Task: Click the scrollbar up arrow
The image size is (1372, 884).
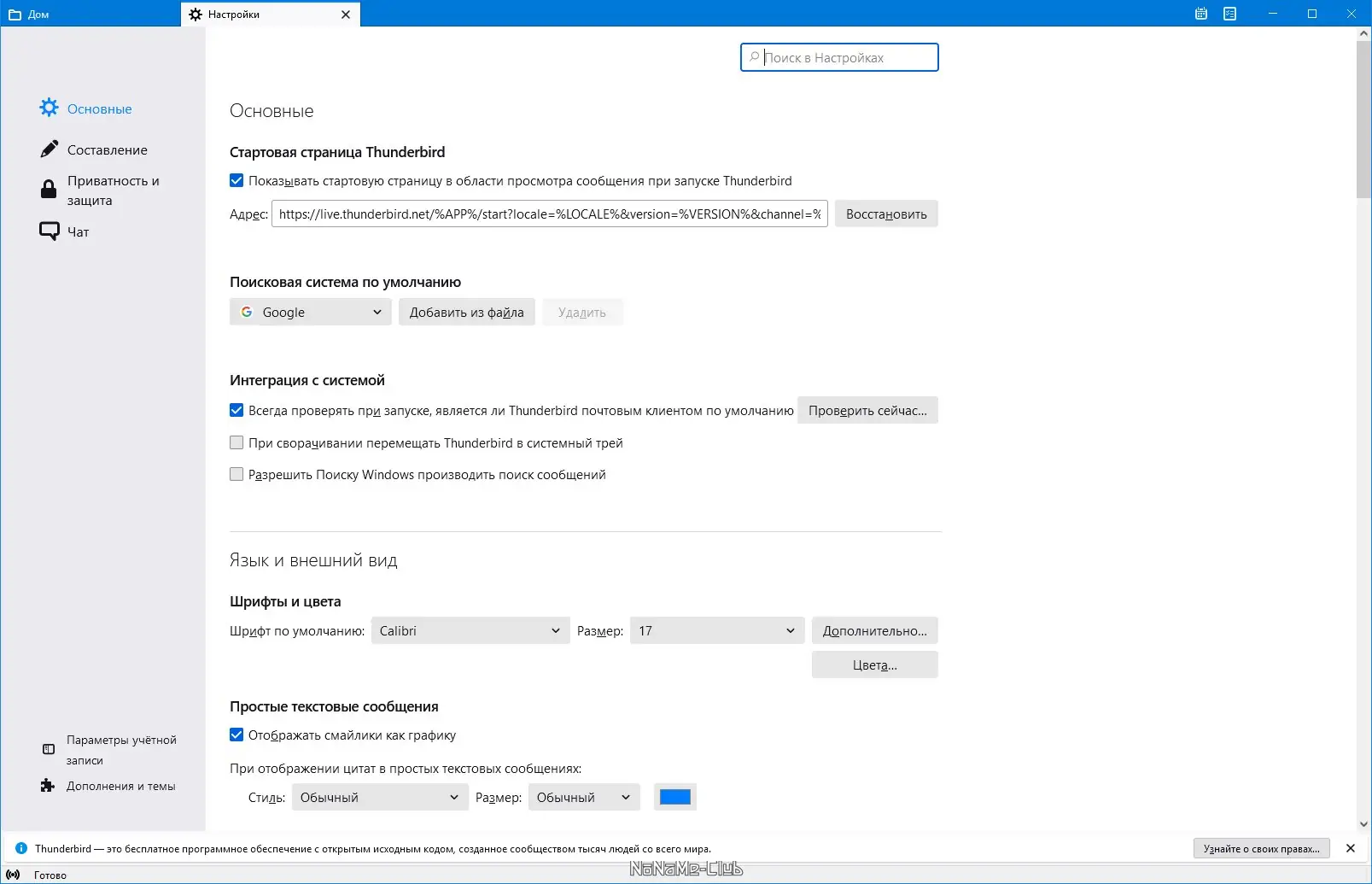Action: [x=1363, y=34]
